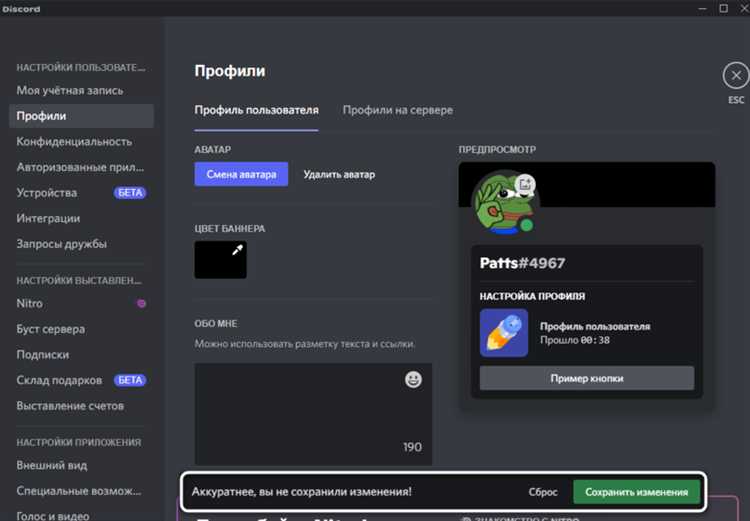Open Специальные возможности settings
750x521 pixels.
point(81,491)
